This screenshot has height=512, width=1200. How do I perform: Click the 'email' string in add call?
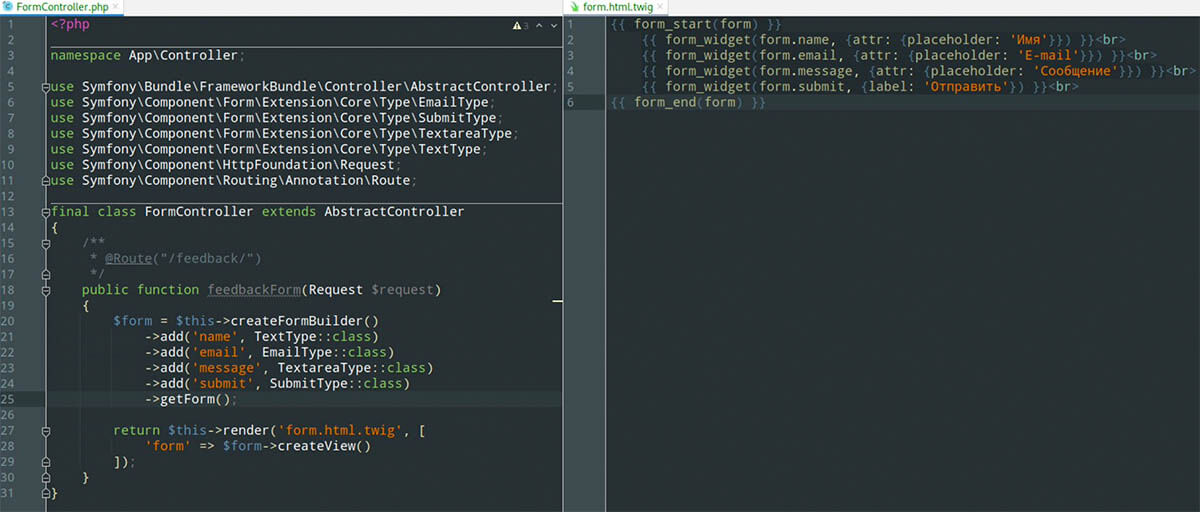[218, 352]
